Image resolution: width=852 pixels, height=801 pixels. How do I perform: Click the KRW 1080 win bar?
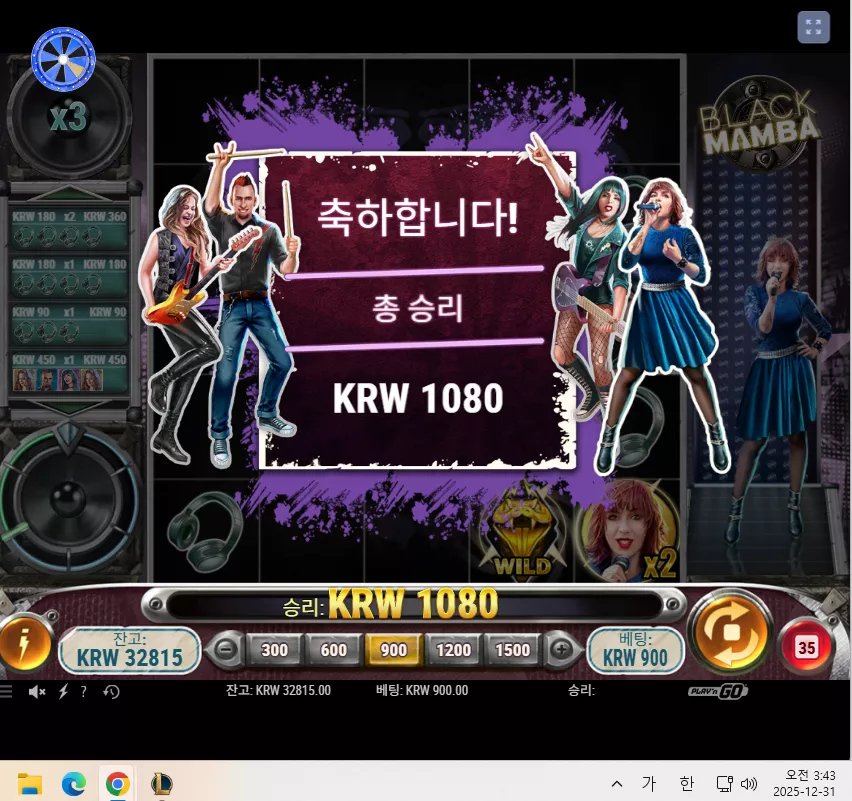click(413, 604)
